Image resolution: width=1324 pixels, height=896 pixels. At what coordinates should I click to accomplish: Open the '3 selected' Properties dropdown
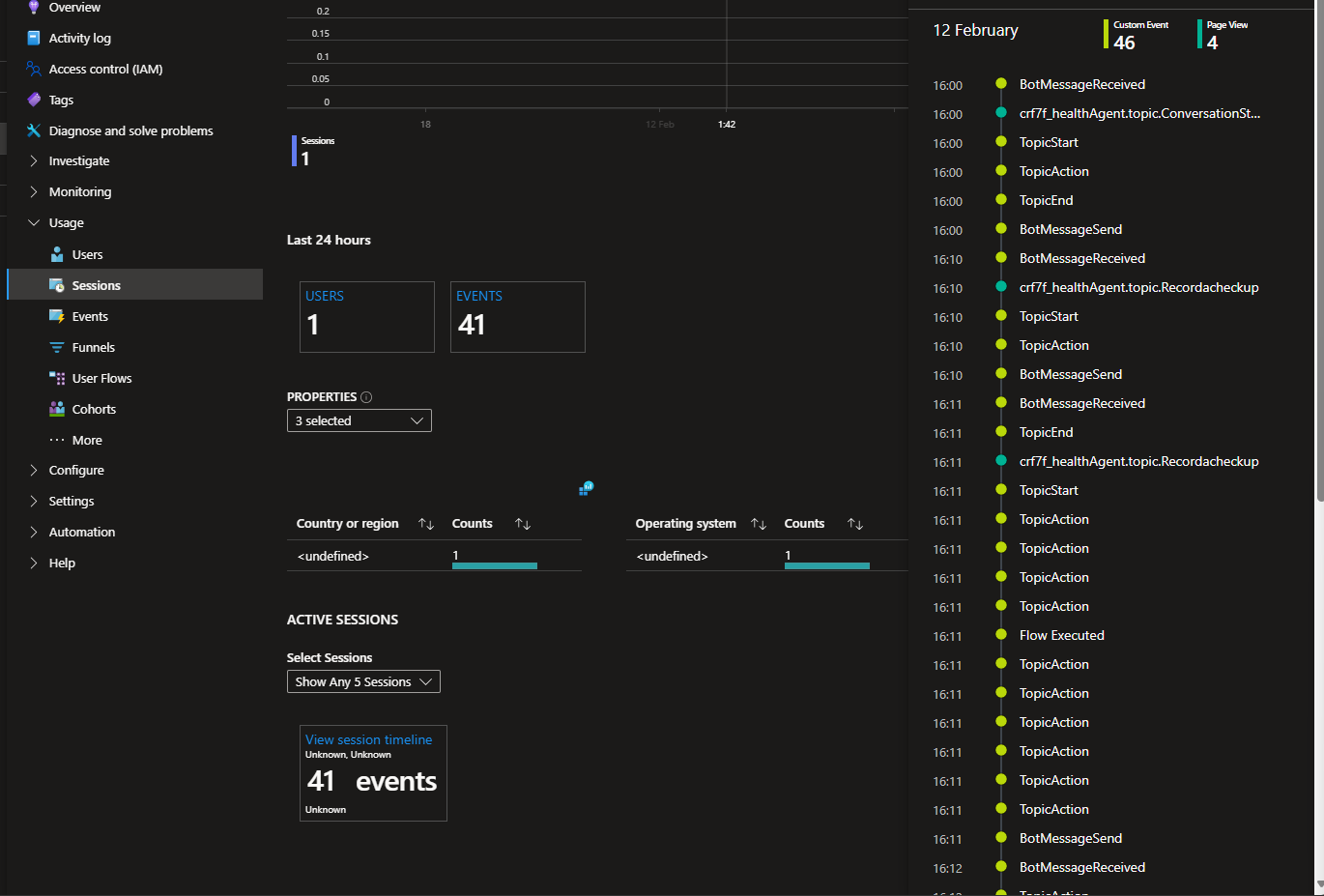tap(359, 420)
